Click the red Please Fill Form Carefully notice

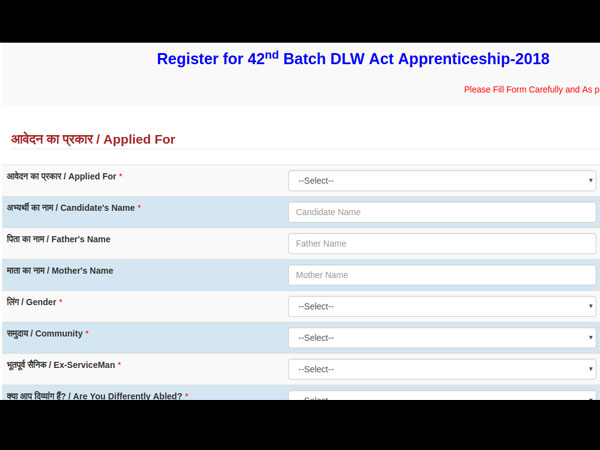pyautogui.click(x=532, y=90)
